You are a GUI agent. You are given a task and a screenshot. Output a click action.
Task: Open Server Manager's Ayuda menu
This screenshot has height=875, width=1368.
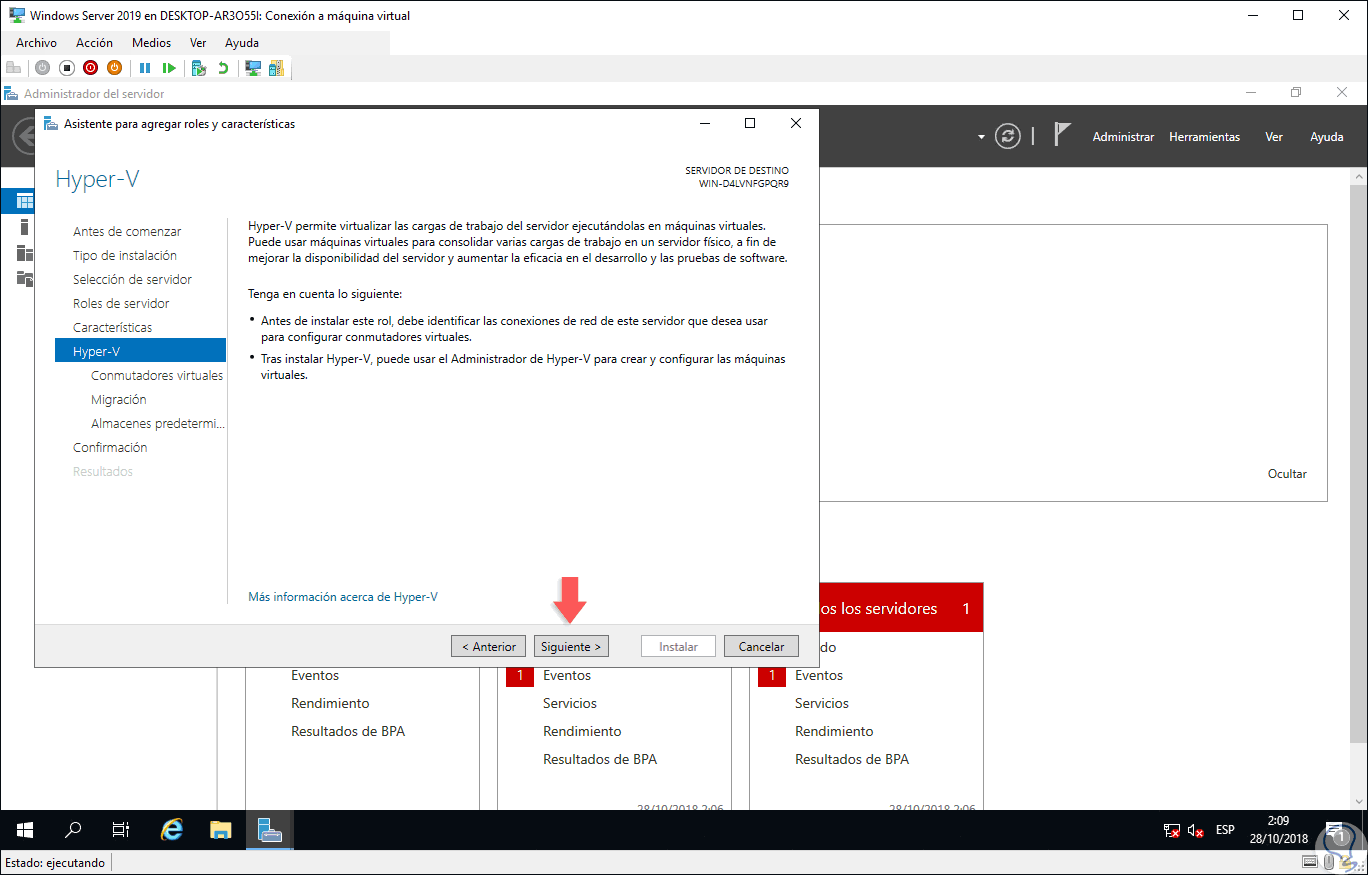pos(1327,137)
